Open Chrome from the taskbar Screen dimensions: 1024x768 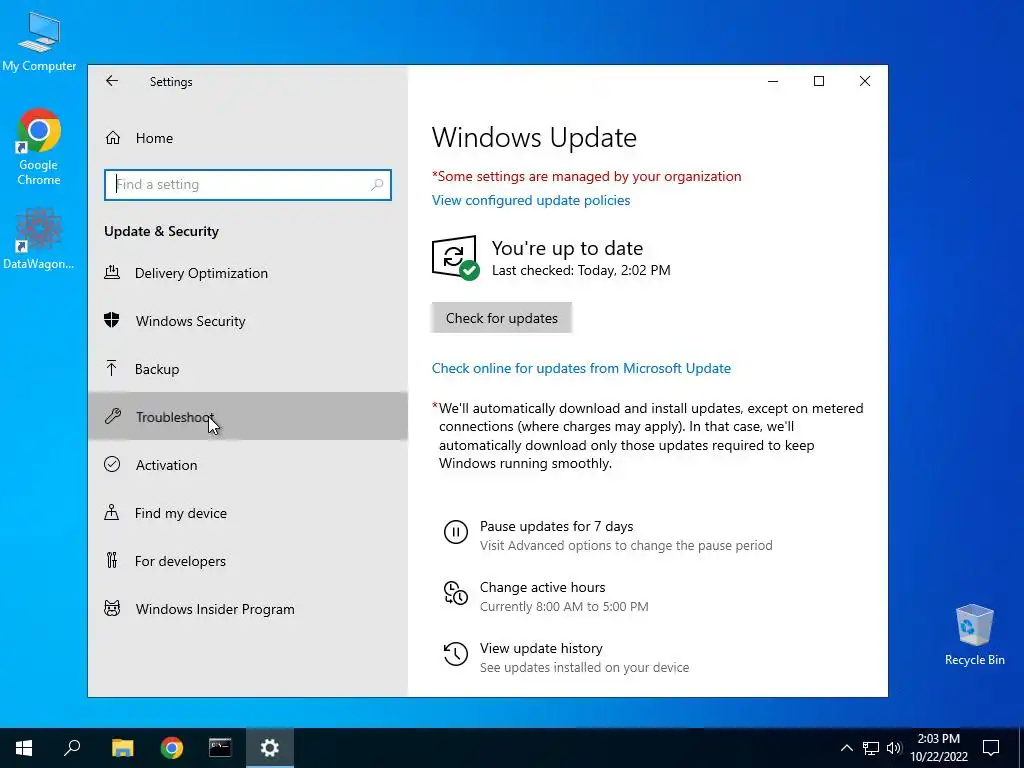tap(172, 748)
